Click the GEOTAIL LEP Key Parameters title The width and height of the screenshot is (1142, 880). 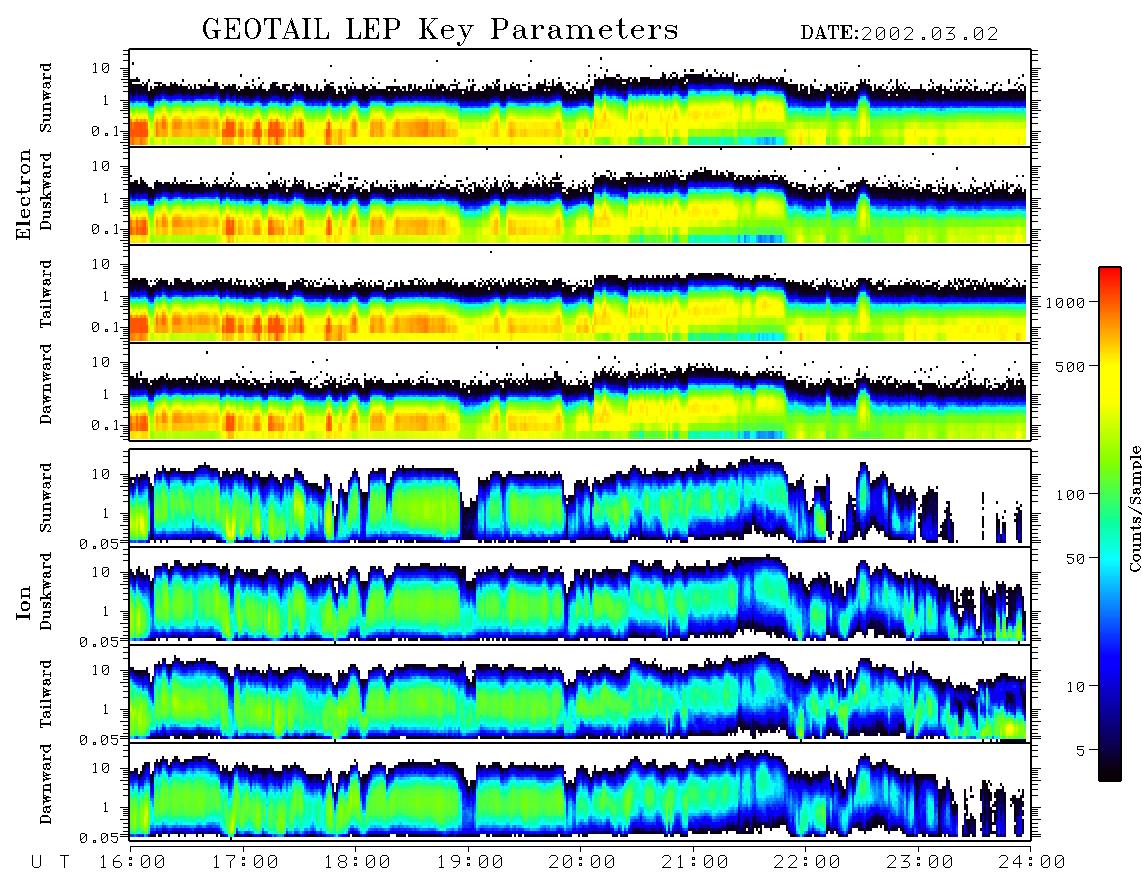click(440, 30)
